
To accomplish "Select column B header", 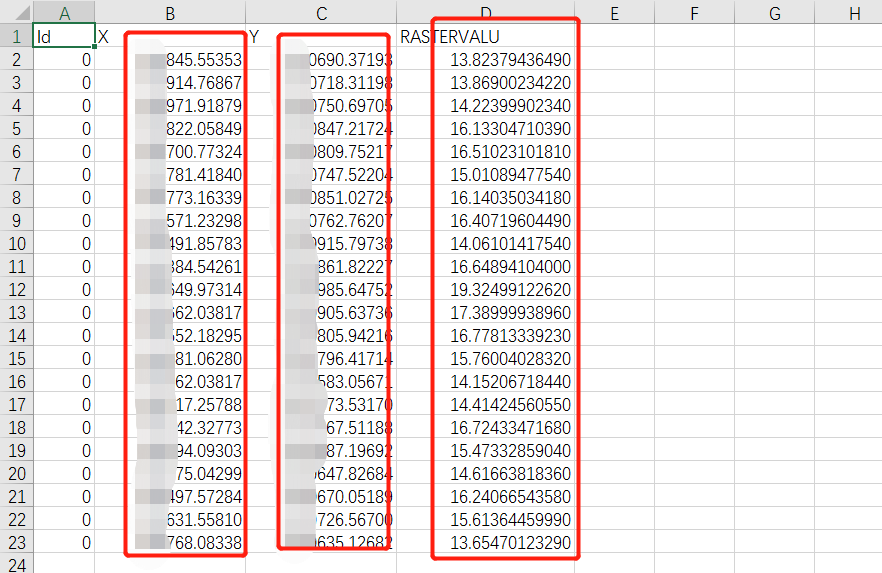I will (x=170, y=13).
